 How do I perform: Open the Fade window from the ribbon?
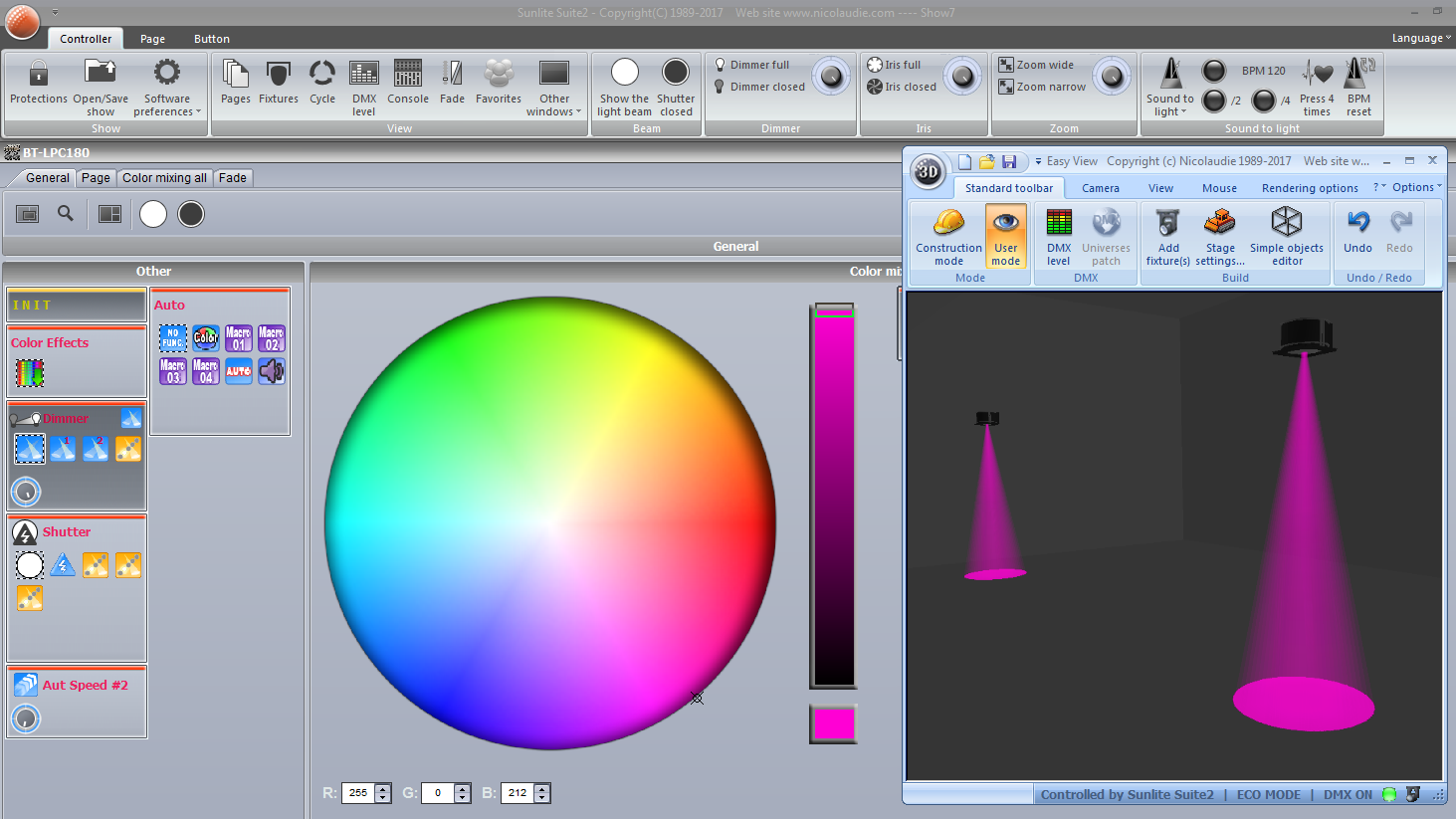(452, 74)
